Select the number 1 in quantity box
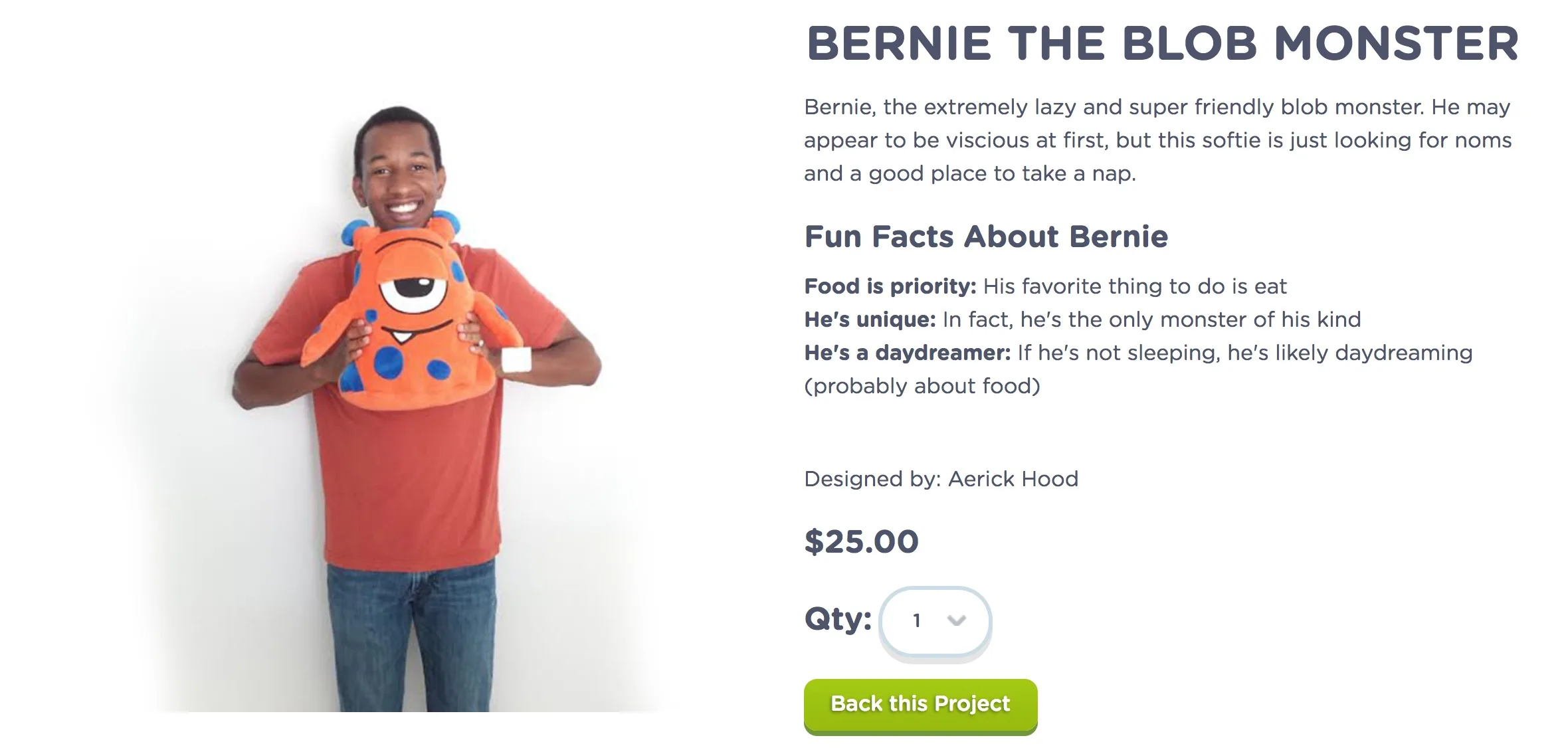This screenshot has height=748, width=1568. [x=917, y=620]
